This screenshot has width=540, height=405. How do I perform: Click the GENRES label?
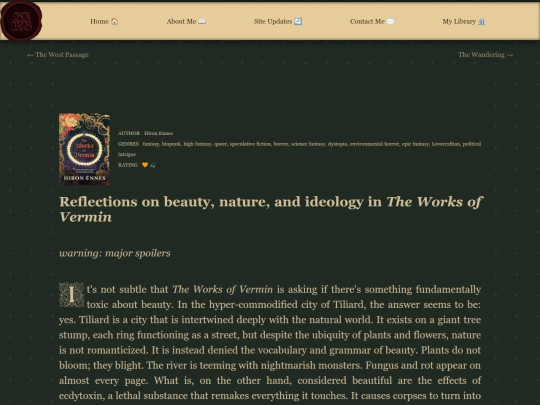[x=128, y=144]
